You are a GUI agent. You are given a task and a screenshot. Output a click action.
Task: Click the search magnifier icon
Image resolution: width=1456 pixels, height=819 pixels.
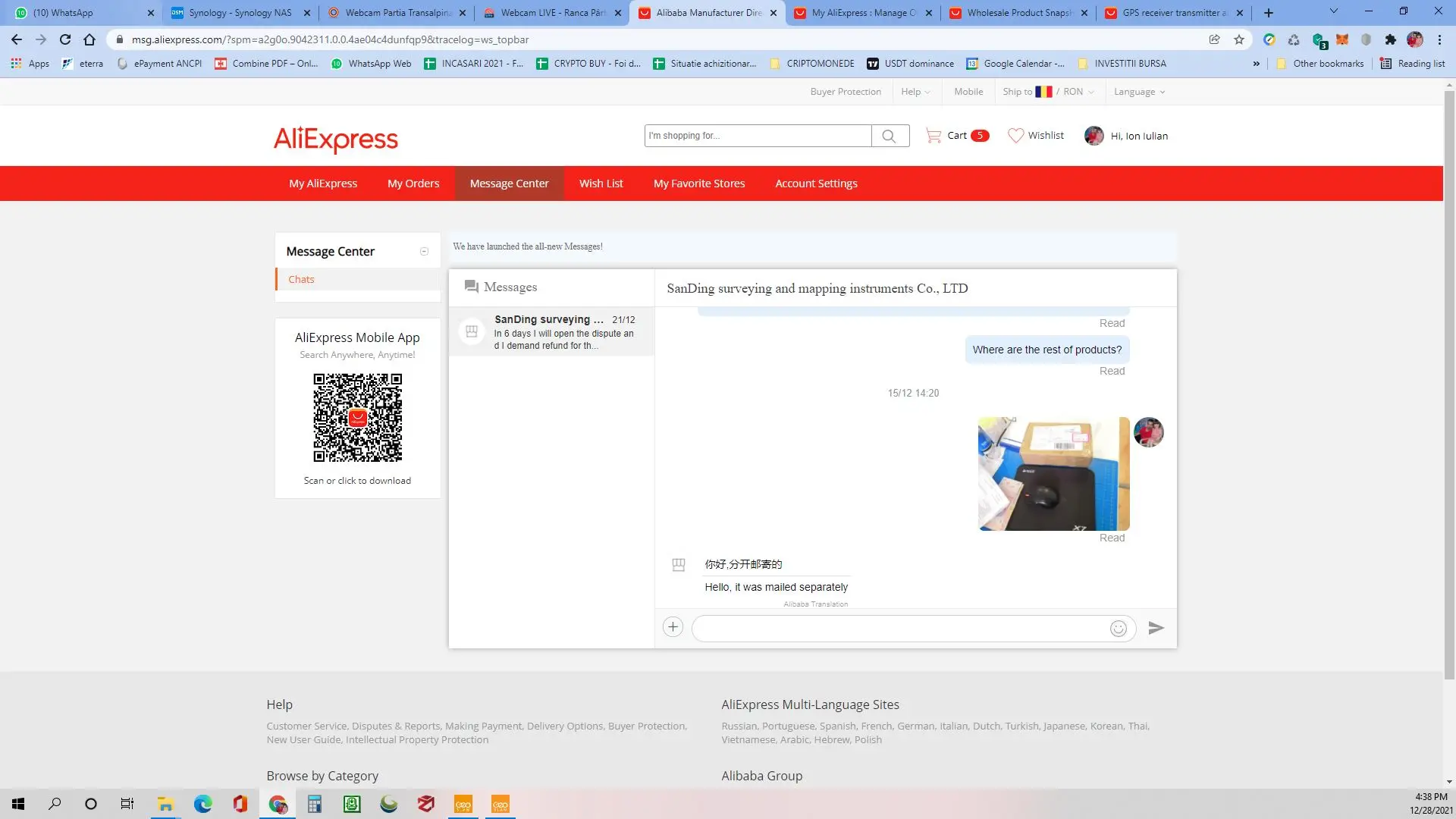click(x=889, y=136)
